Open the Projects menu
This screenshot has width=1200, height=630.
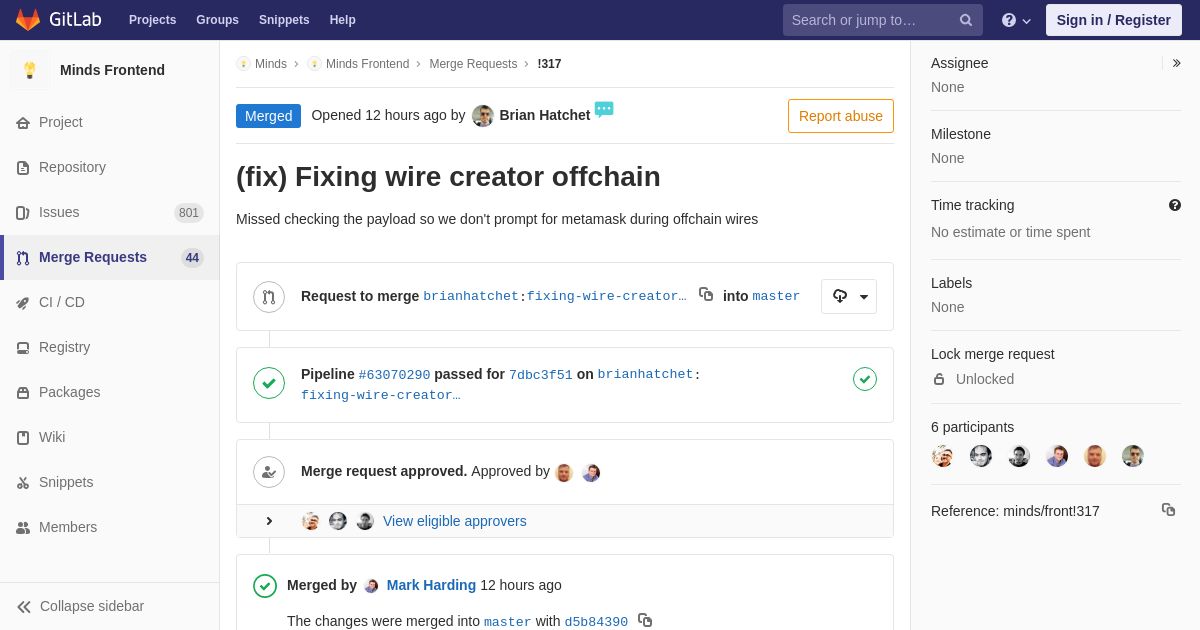pos(152,20)
